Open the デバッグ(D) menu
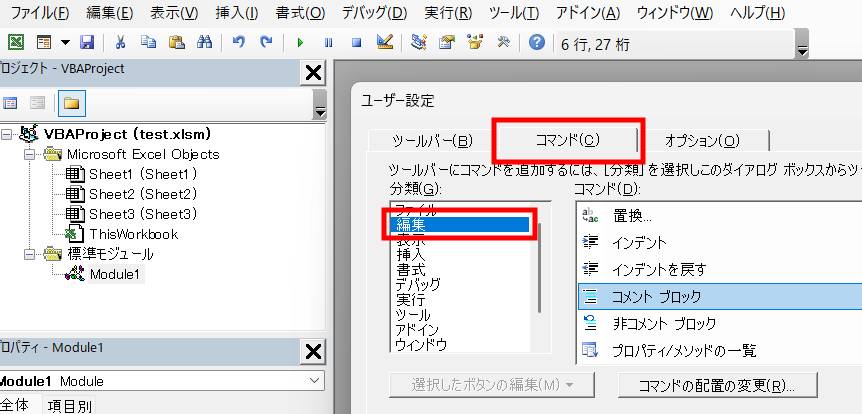862x414 pixels. [374, 13]
